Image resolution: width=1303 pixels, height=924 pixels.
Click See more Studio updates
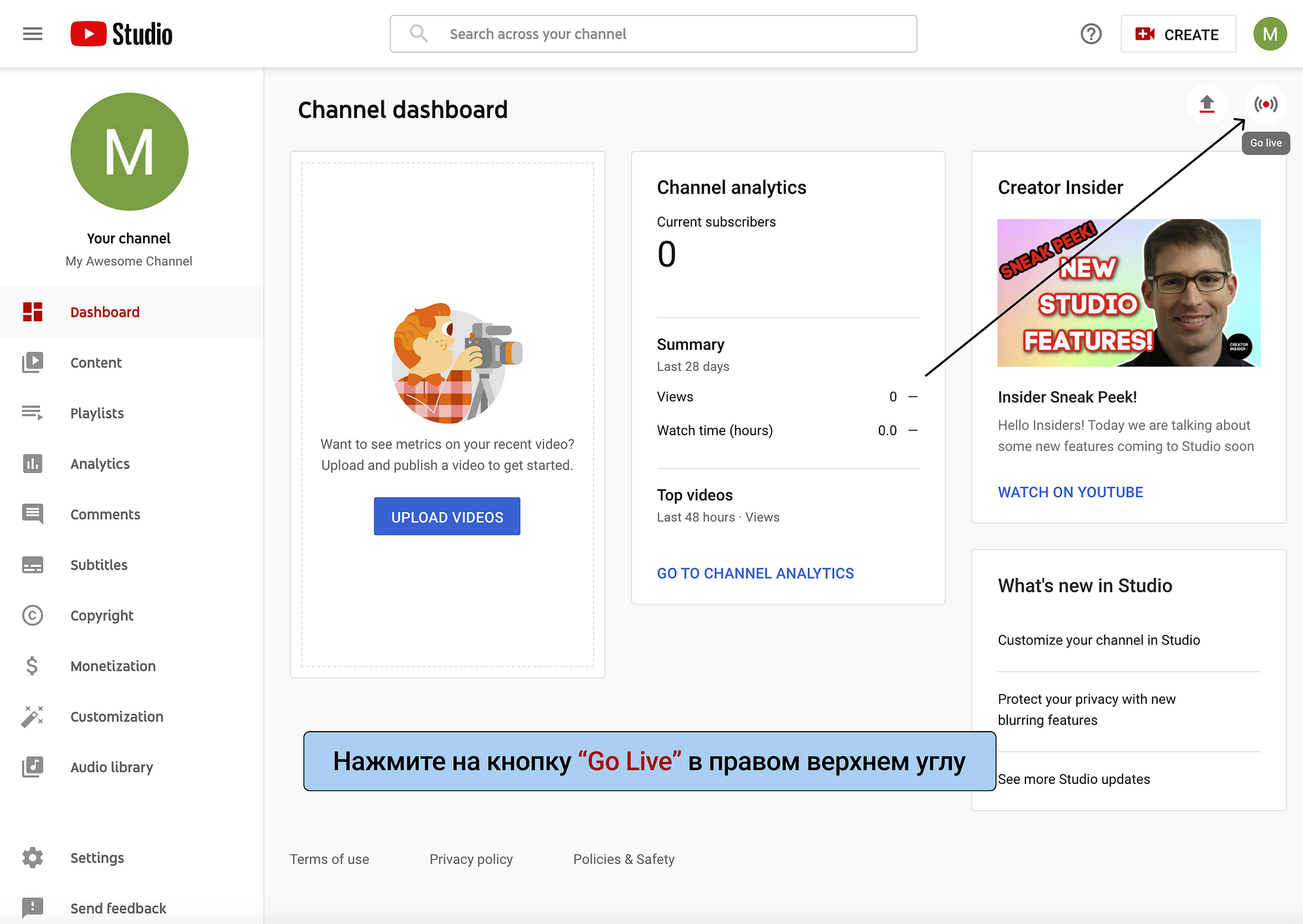[x=1074, y=779]
